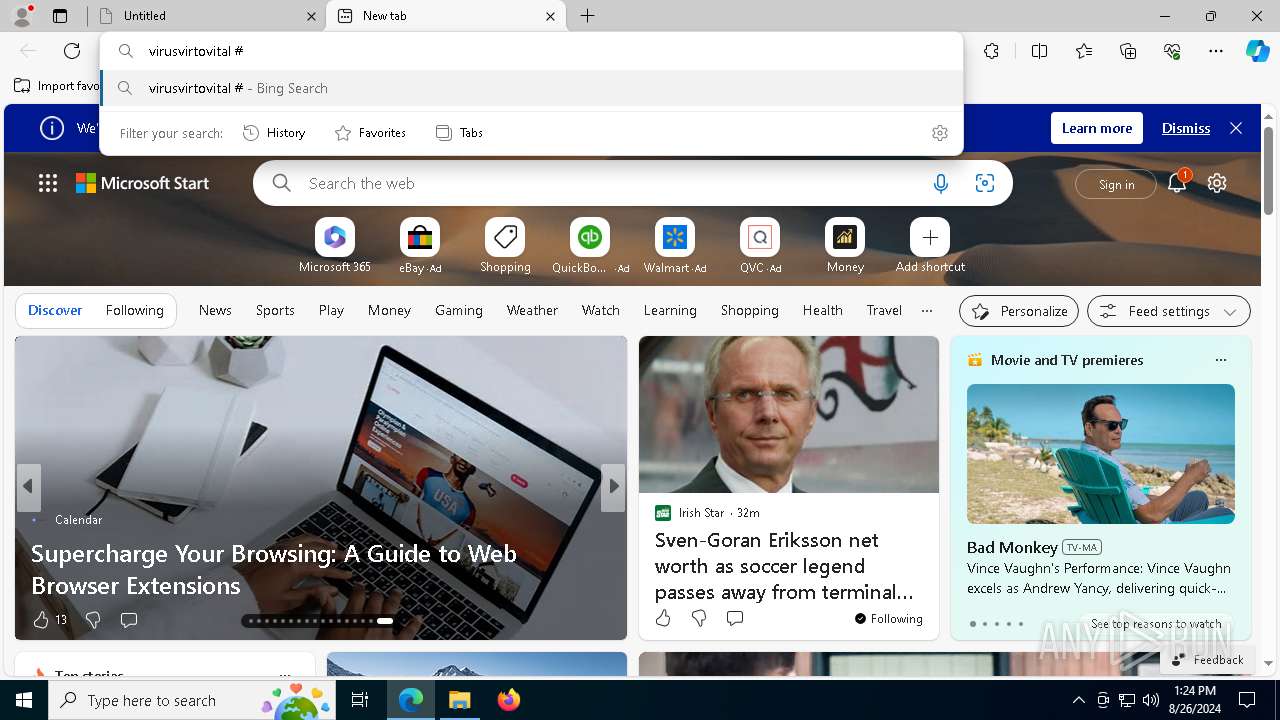Screen dimensions: 1280x720
Task: Open tab actions menu icon
Action: pos(60,16)
